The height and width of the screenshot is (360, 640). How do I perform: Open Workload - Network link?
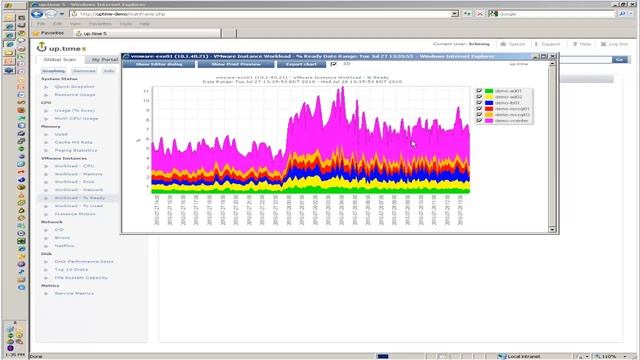(79, 190)
